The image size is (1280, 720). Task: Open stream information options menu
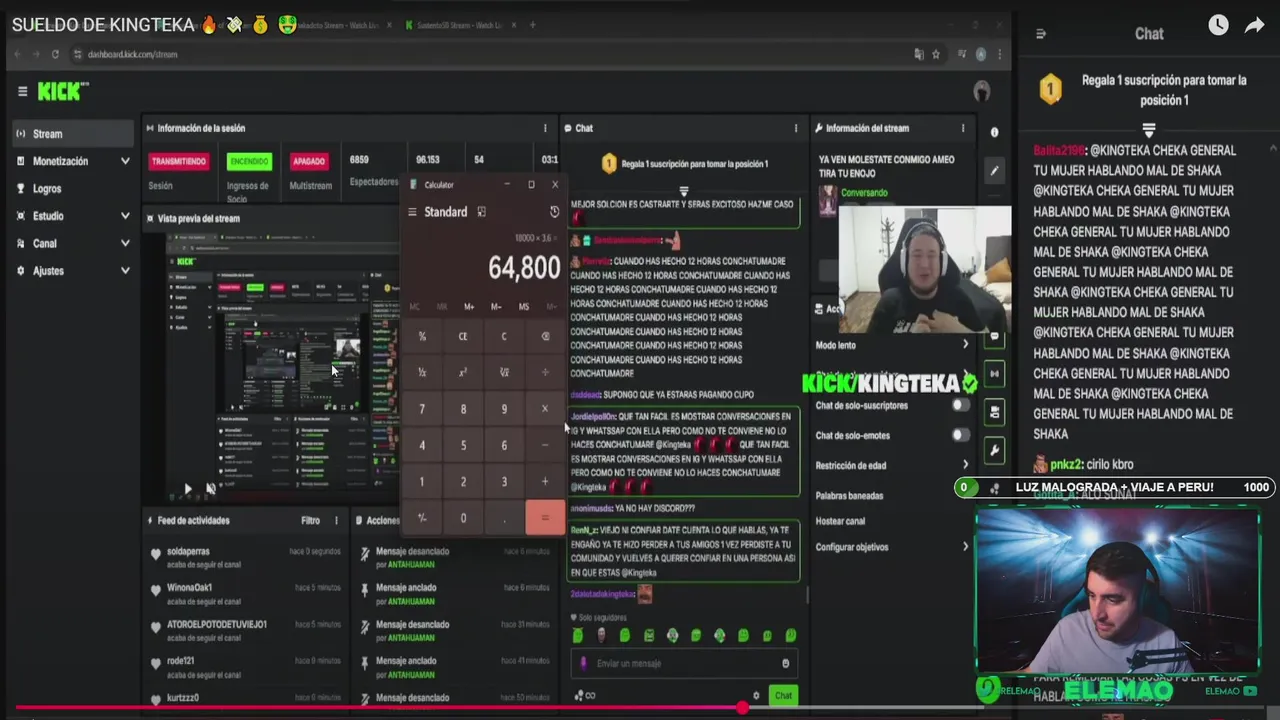tap(963, 128)
